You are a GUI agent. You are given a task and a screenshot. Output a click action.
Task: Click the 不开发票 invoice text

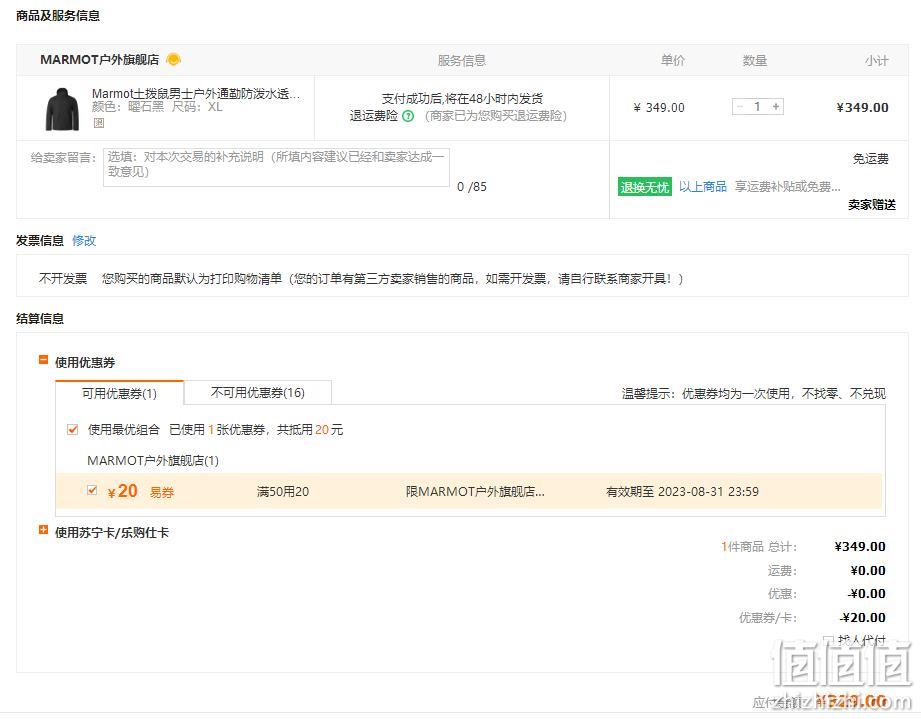point(63,278)
